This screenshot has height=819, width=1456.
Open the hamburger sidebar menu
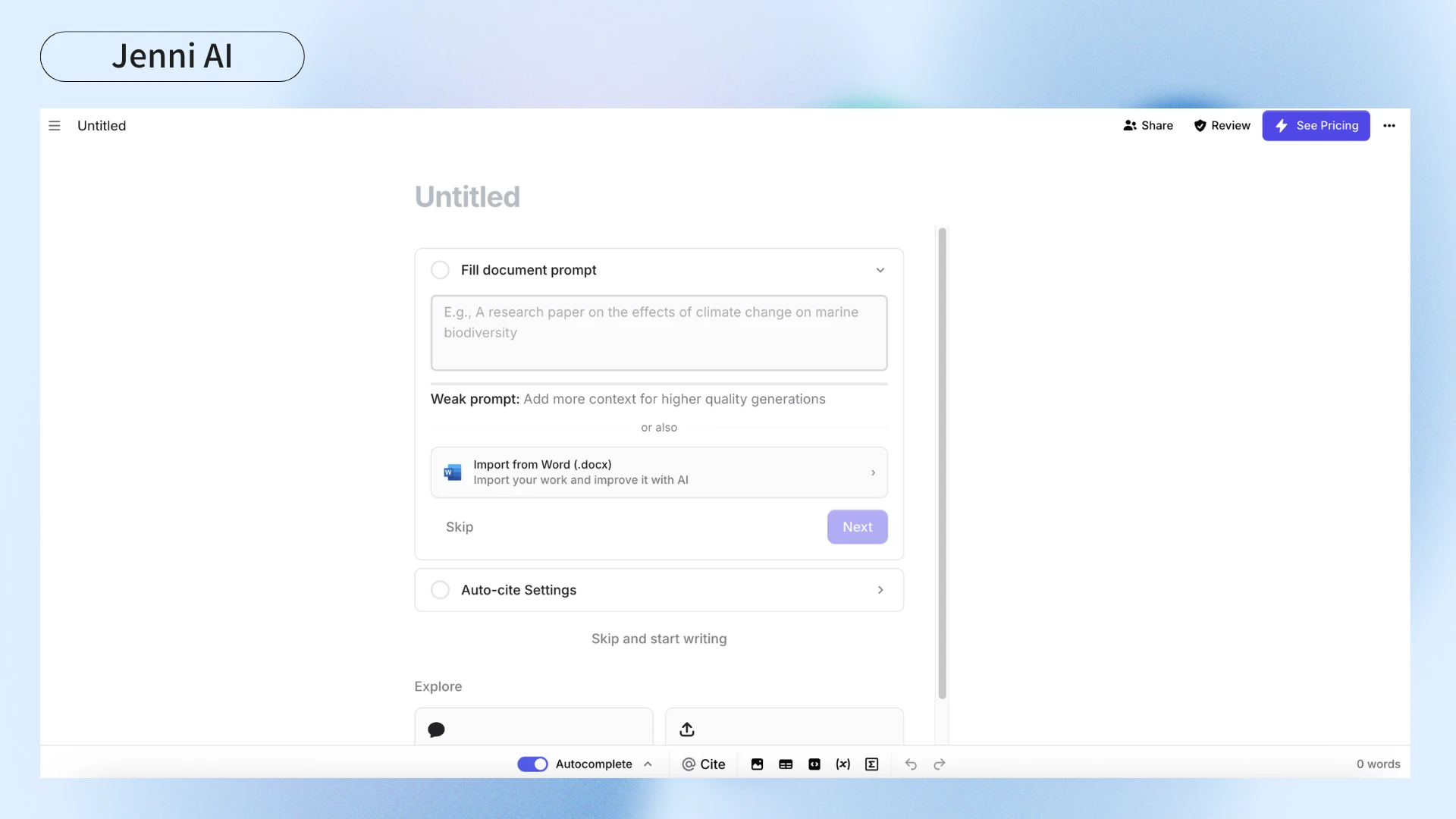tap(55, 126)
